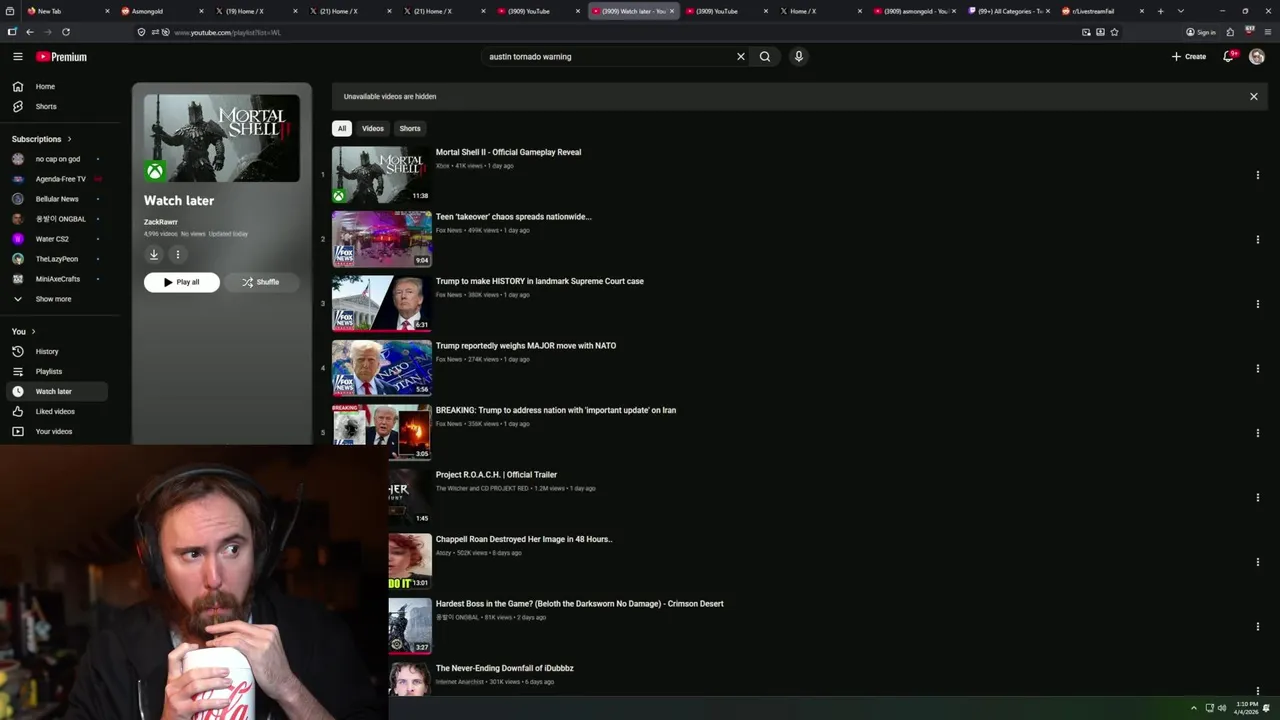The width and height of the screenshot is (1280, 720).
Task: Open the Watch later sidebar entry
Action: coord(57,392)
